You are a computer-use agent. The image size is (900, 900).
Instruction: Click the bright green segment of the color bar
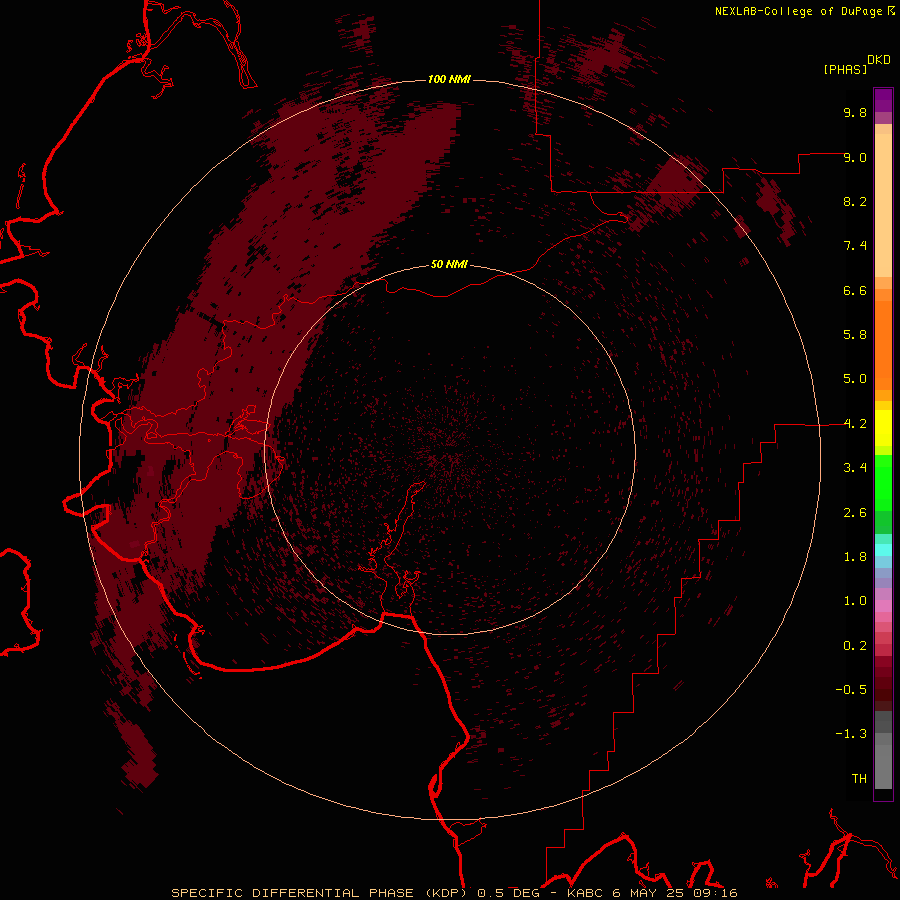(x=883, y=483)
